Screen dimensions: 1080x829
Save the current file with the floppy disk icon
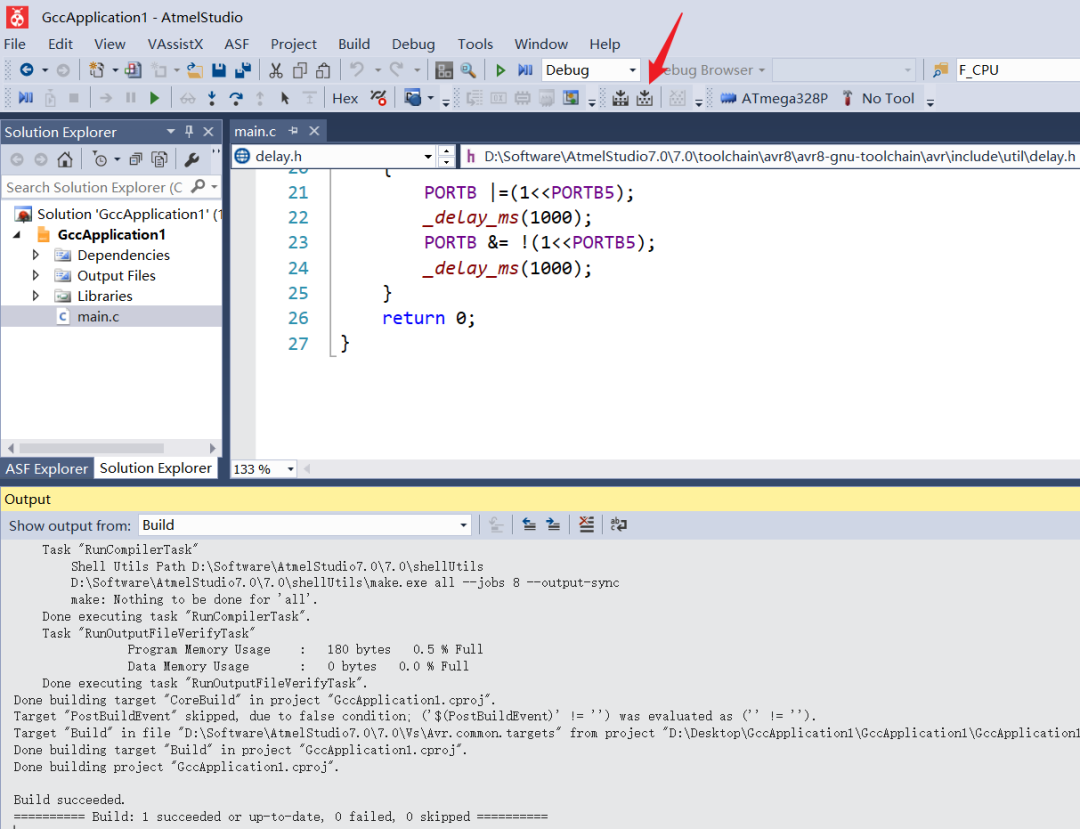(x=219, y=70)
